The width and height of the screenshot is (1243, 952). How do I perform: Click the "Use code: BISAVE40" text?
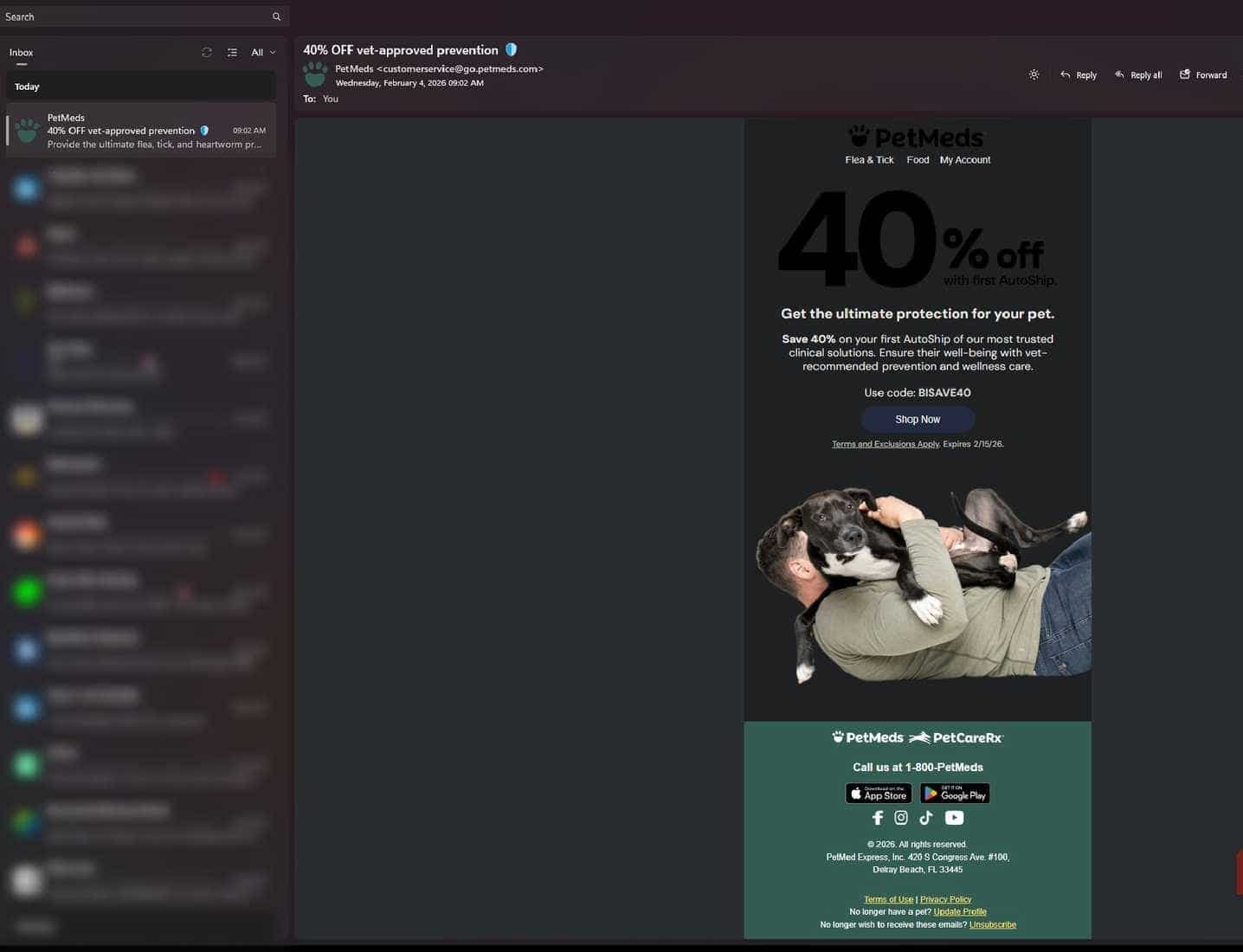click(x=918, y=393)
